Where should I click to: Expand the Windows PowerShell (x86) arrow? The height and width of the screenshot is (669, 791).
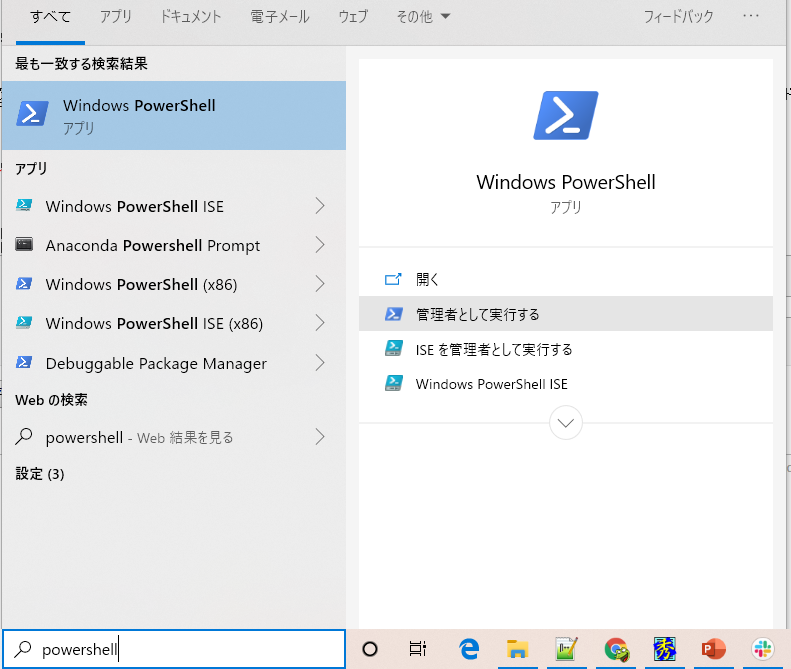coord(320,284)
